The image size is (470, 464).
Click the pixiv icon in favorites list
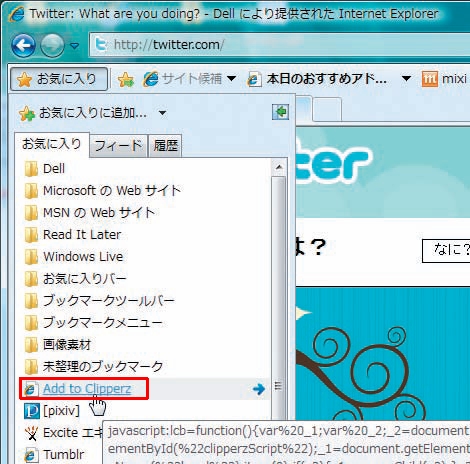[x=32, y=411]
